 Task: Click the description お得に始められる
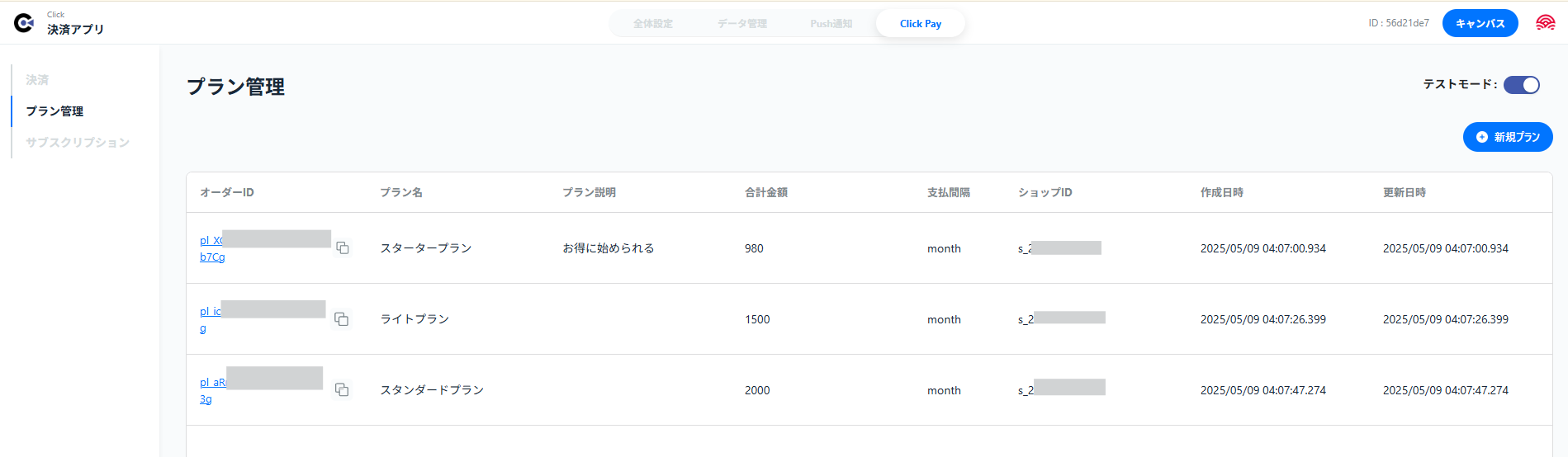tap(609, 248)
